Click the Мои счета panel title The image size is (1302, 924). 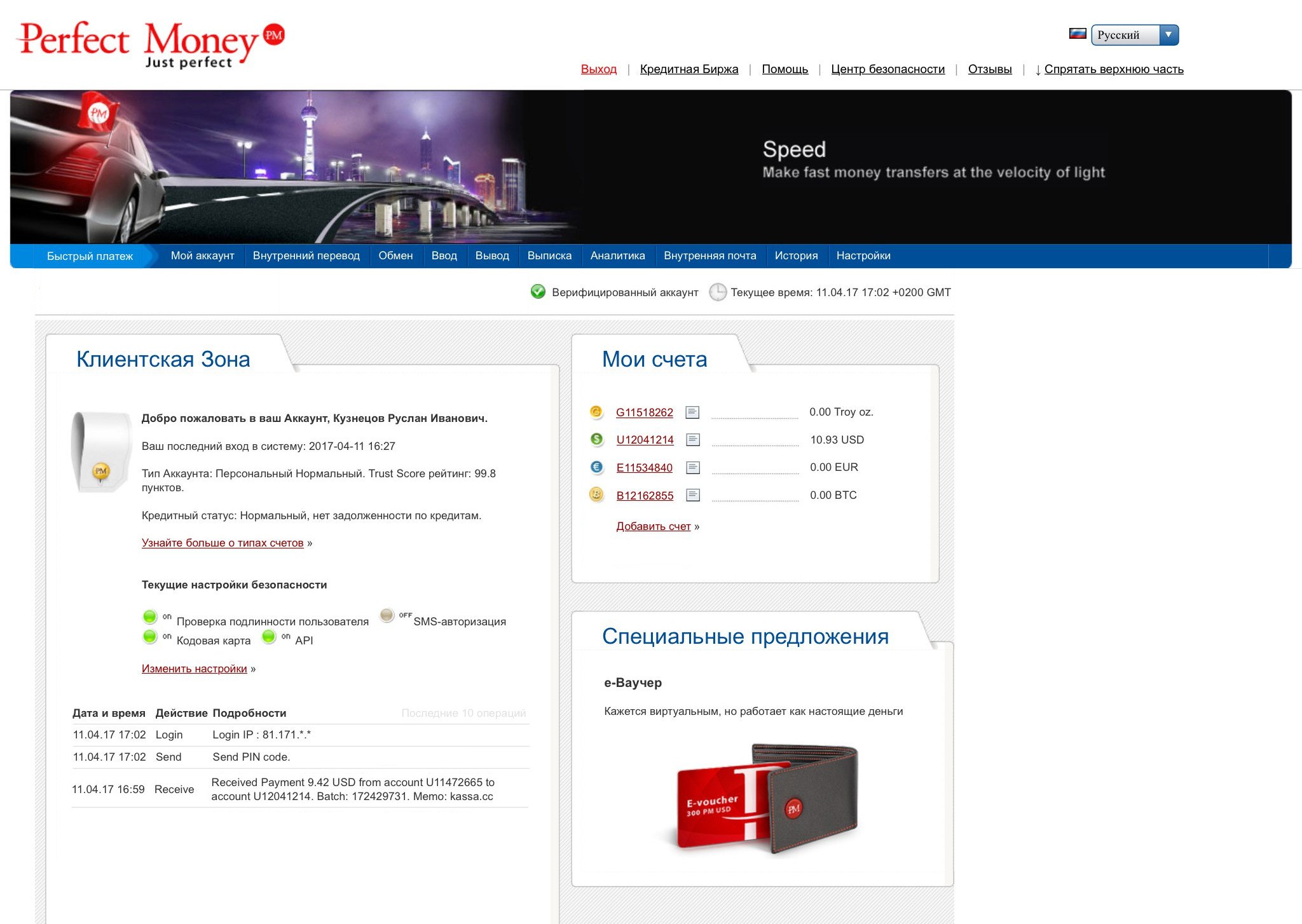tap(654, 359)
